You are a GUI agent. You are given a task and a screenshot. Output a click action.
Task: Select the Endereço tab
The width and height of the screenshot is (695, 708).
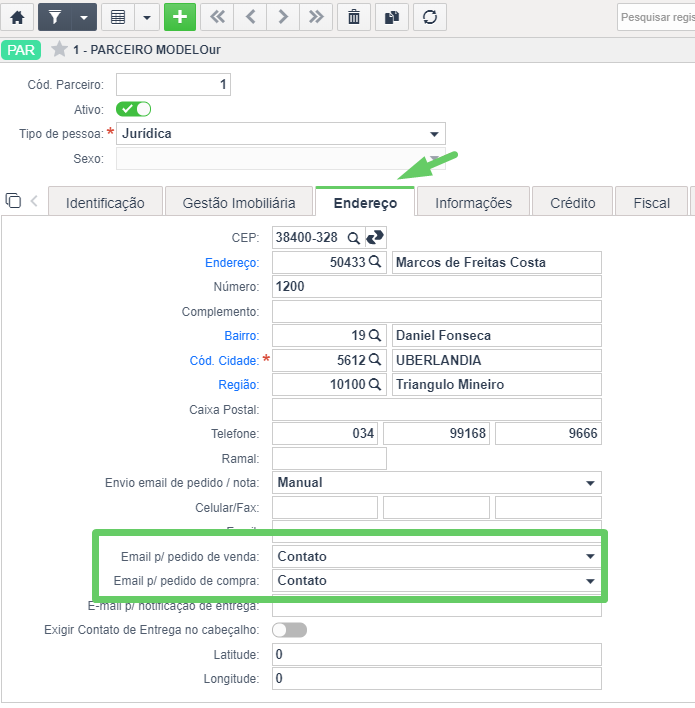point(365,203)
